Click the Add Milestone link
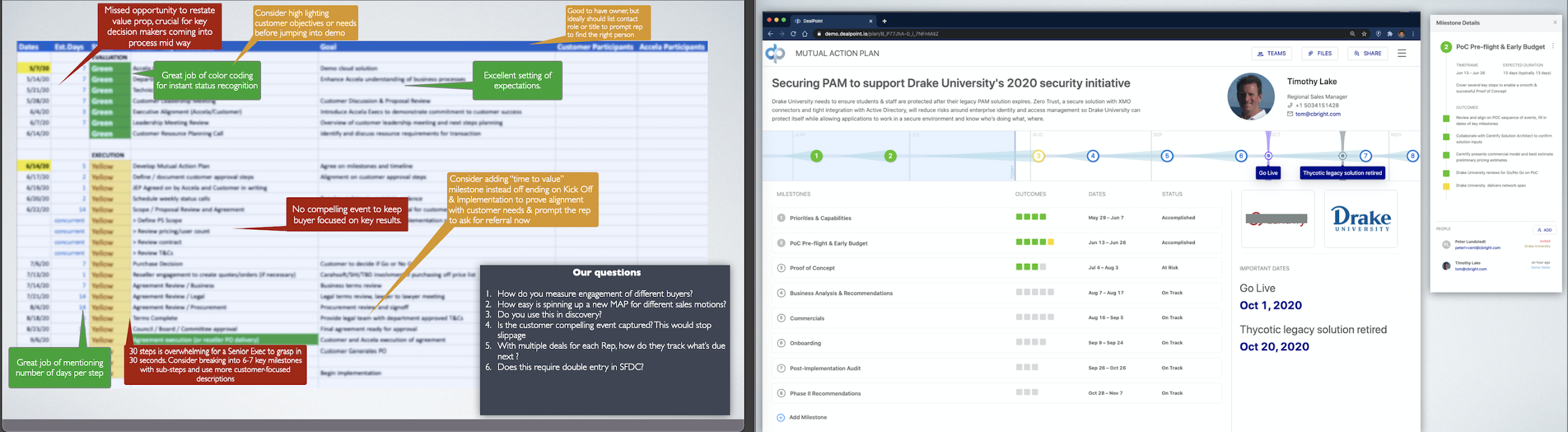The image size is (1568, 432). pos(802,418)
